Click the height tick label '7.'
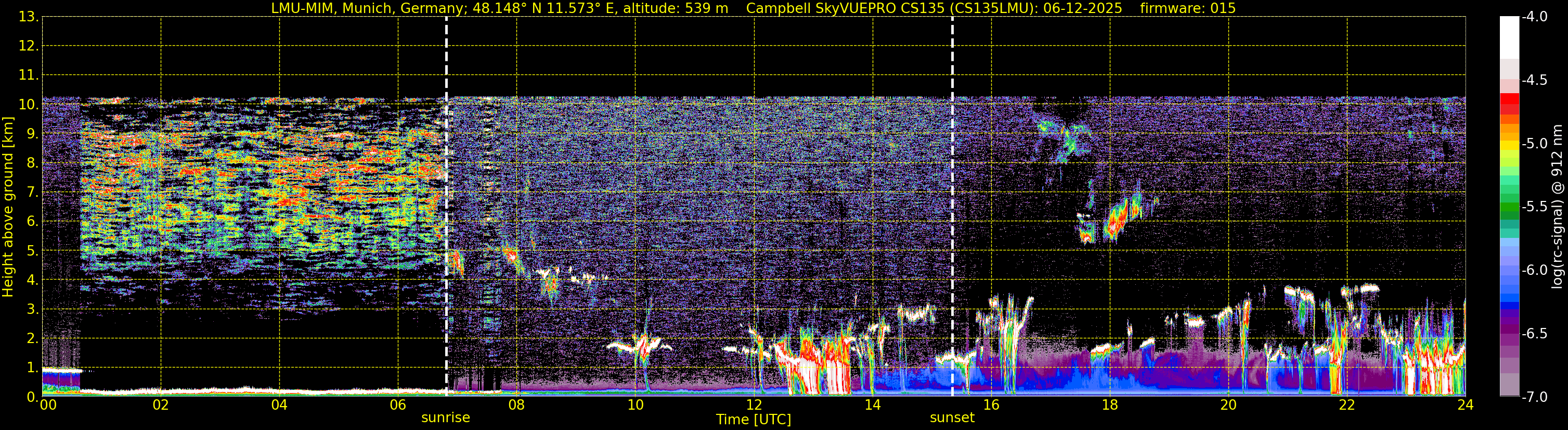The width and height of the screenshot is (1568, 430). click(32, 193)
